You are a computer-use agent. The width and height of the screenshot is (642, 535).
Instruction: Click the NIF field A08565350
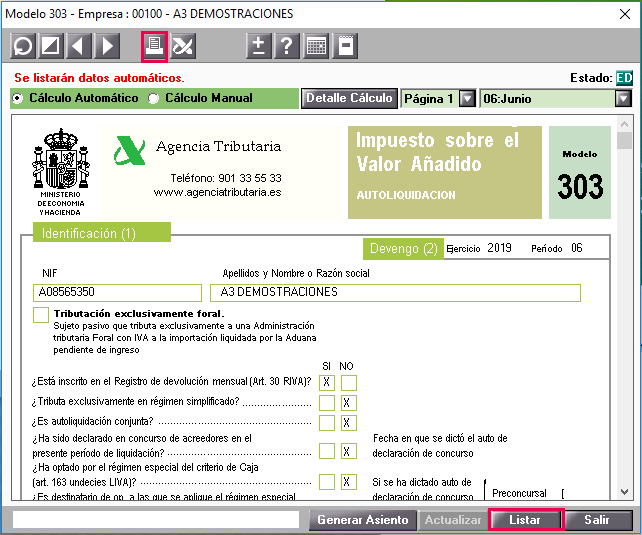[x=118, y=293]
